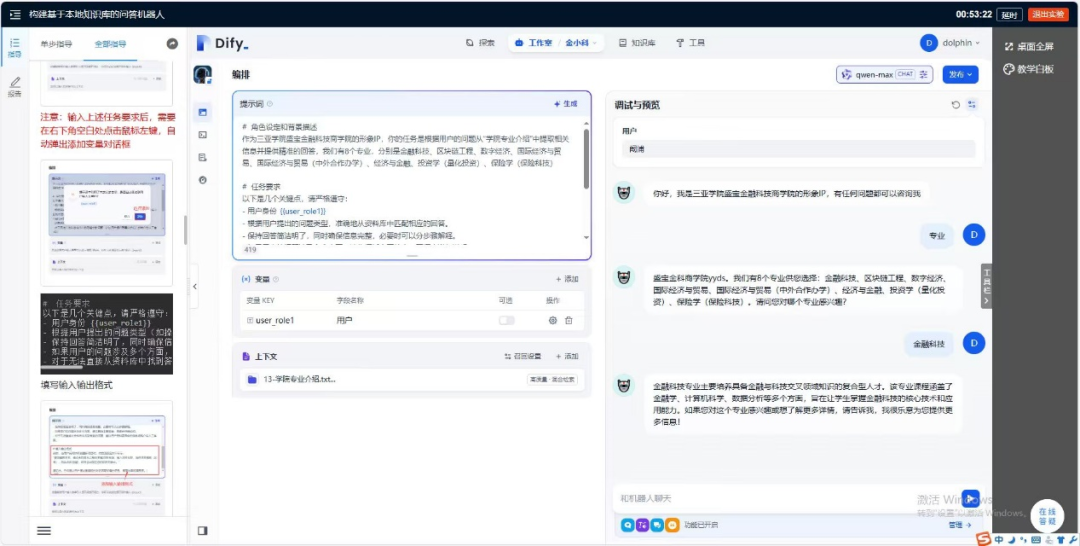Viewport: 1080px width, 546px height.
Task: Expand the 发布 publish dropdown
Action: coord(960,74)
